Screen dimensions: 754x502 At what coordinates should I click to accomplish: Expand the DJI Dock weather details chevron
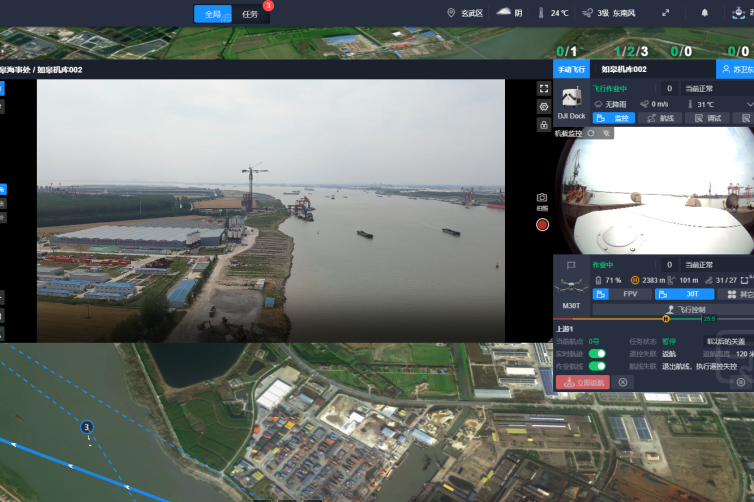tap(750, 104)
